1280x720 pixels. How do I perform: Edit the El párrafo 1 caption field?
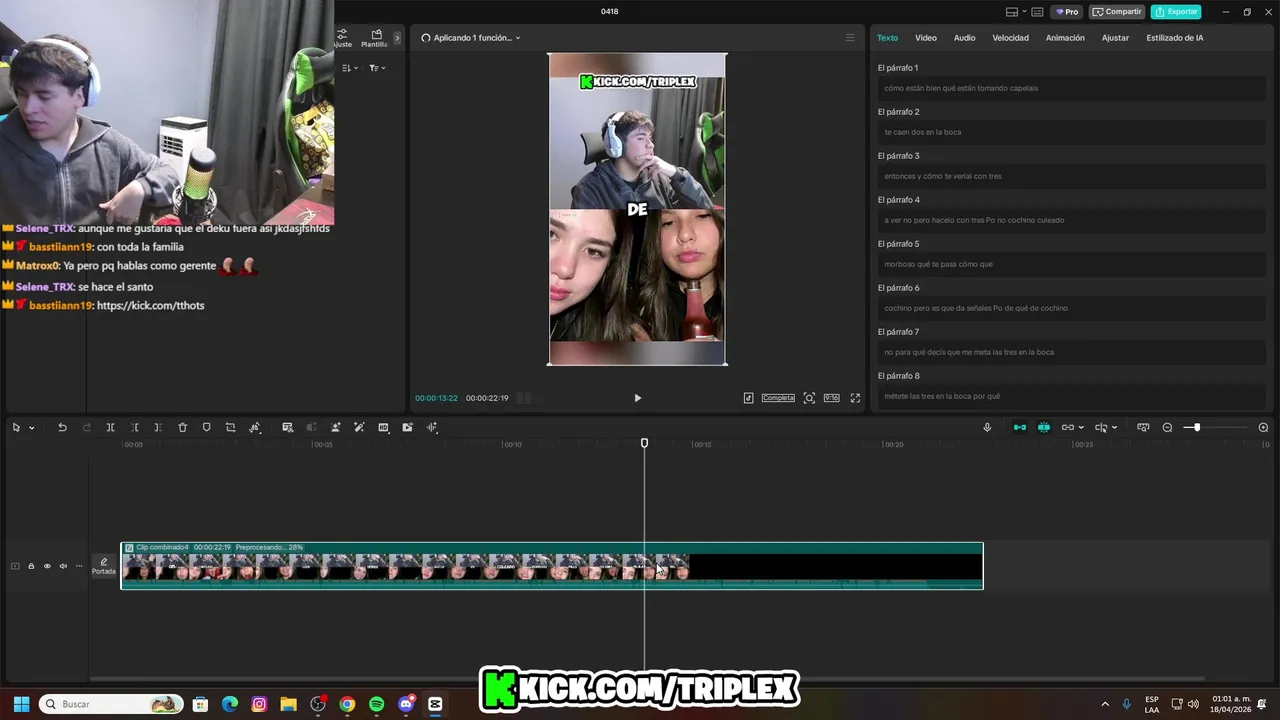[x=1072, y=88]
